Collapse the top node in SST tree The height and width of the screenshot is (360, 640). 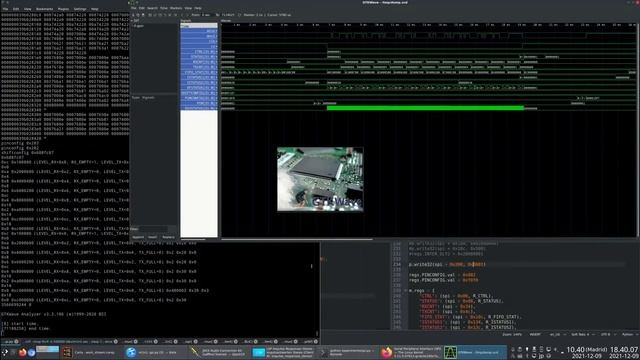click(x=132, y=20)
